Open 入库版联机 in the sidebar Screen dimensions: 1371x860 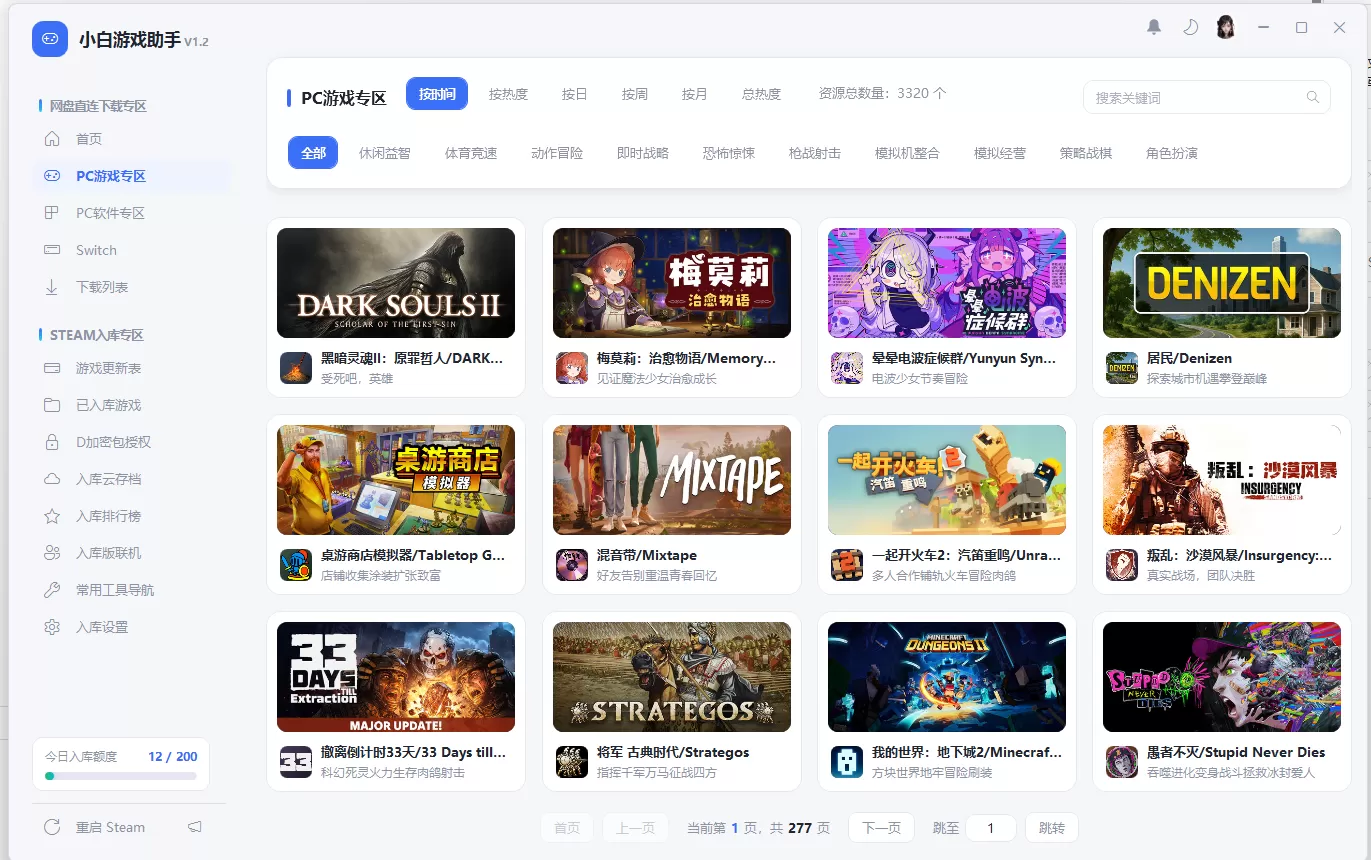click(x=108, y=553)
